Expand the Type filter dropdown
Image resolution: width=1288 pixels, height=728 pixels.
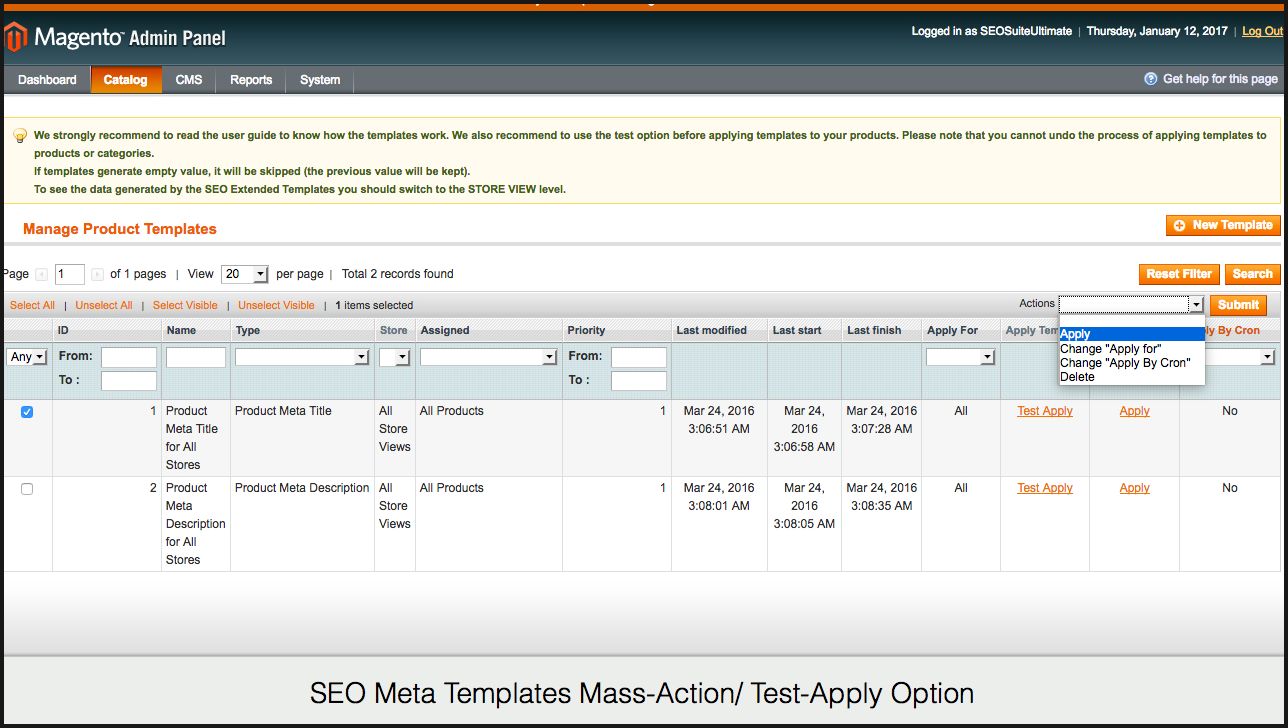coord(302,357)
